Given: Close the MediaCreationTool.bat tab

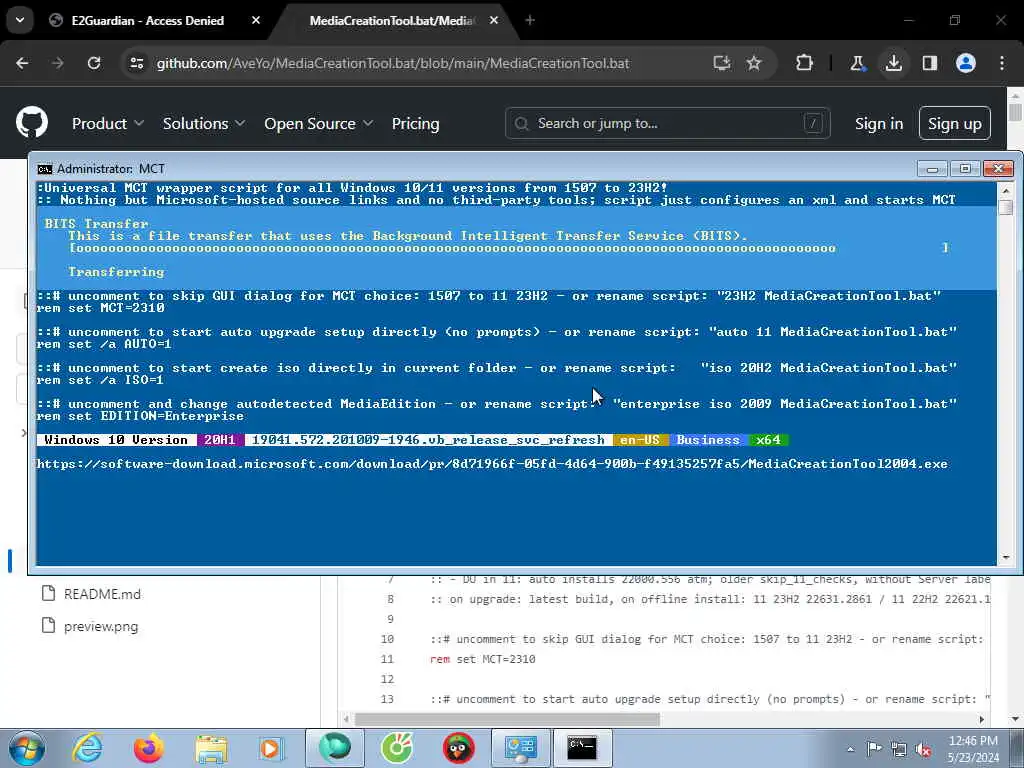Looking at the screenshot, I should tap(494, 20).
